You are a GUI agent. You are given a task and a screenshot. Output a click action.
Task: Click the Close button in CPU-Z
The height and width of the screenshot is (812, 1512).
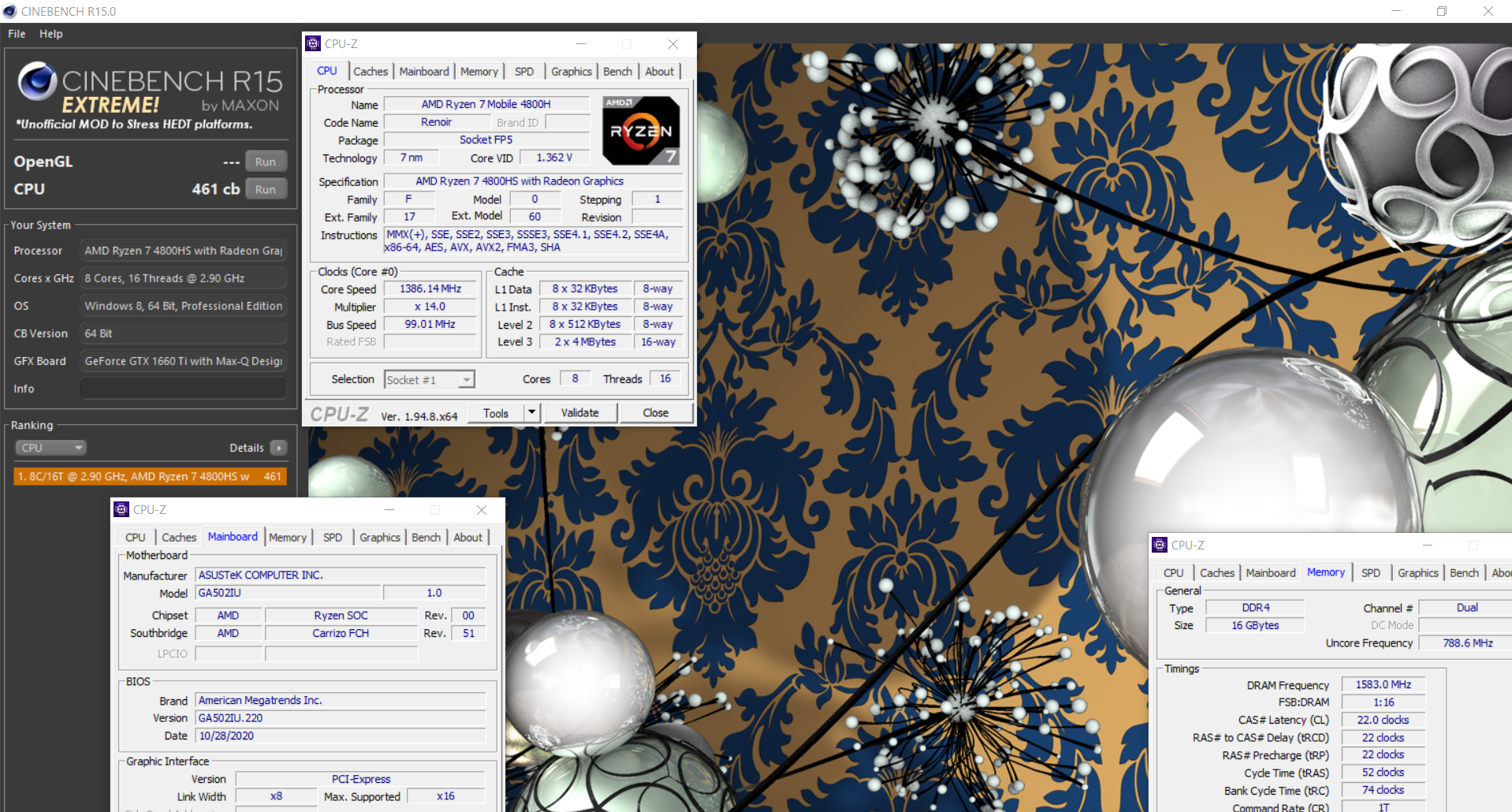click(656, 412)
